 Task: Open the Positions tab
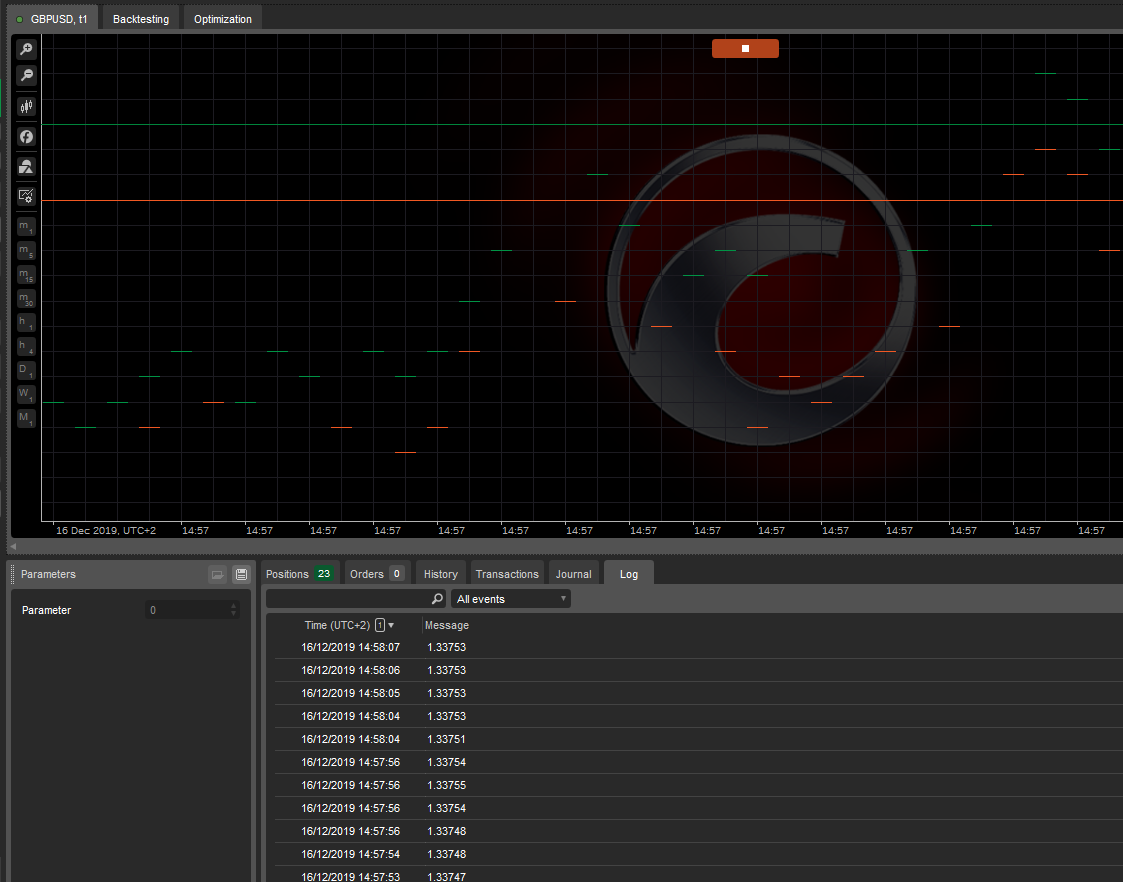coord(300,574)
